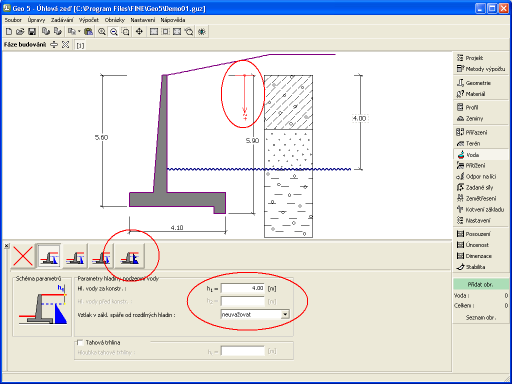Click the Seznam obr. button
Screen dimensions: 512x384
(480, 317)
